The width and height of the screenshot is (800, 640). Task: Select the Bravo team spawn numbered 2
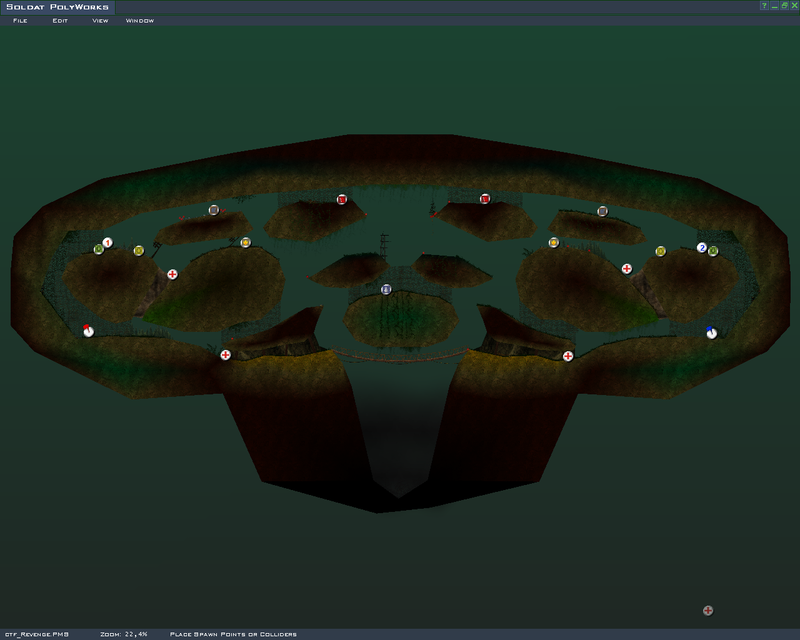pyautogui.click(x=702, y=247)
